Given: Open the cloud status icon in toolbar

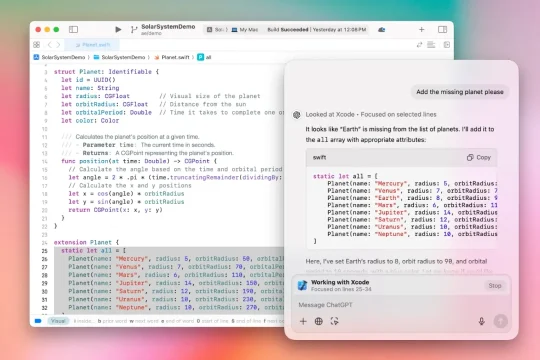Looking at the screenshot, I should click(x=382, y=30).
